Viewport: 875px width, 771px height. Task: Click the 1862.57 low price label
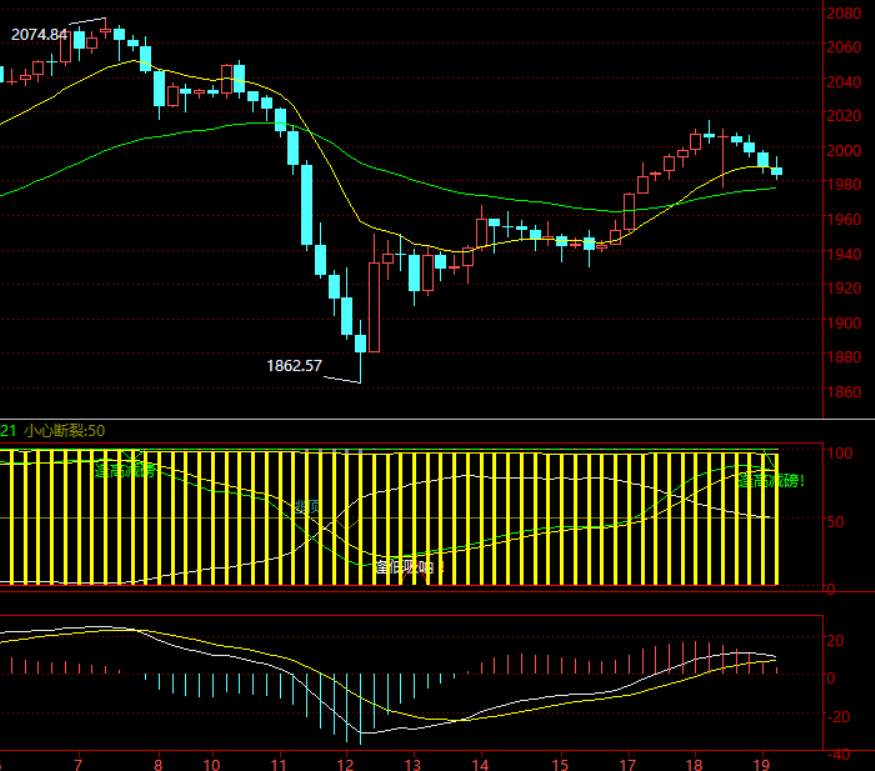point(294,365)
